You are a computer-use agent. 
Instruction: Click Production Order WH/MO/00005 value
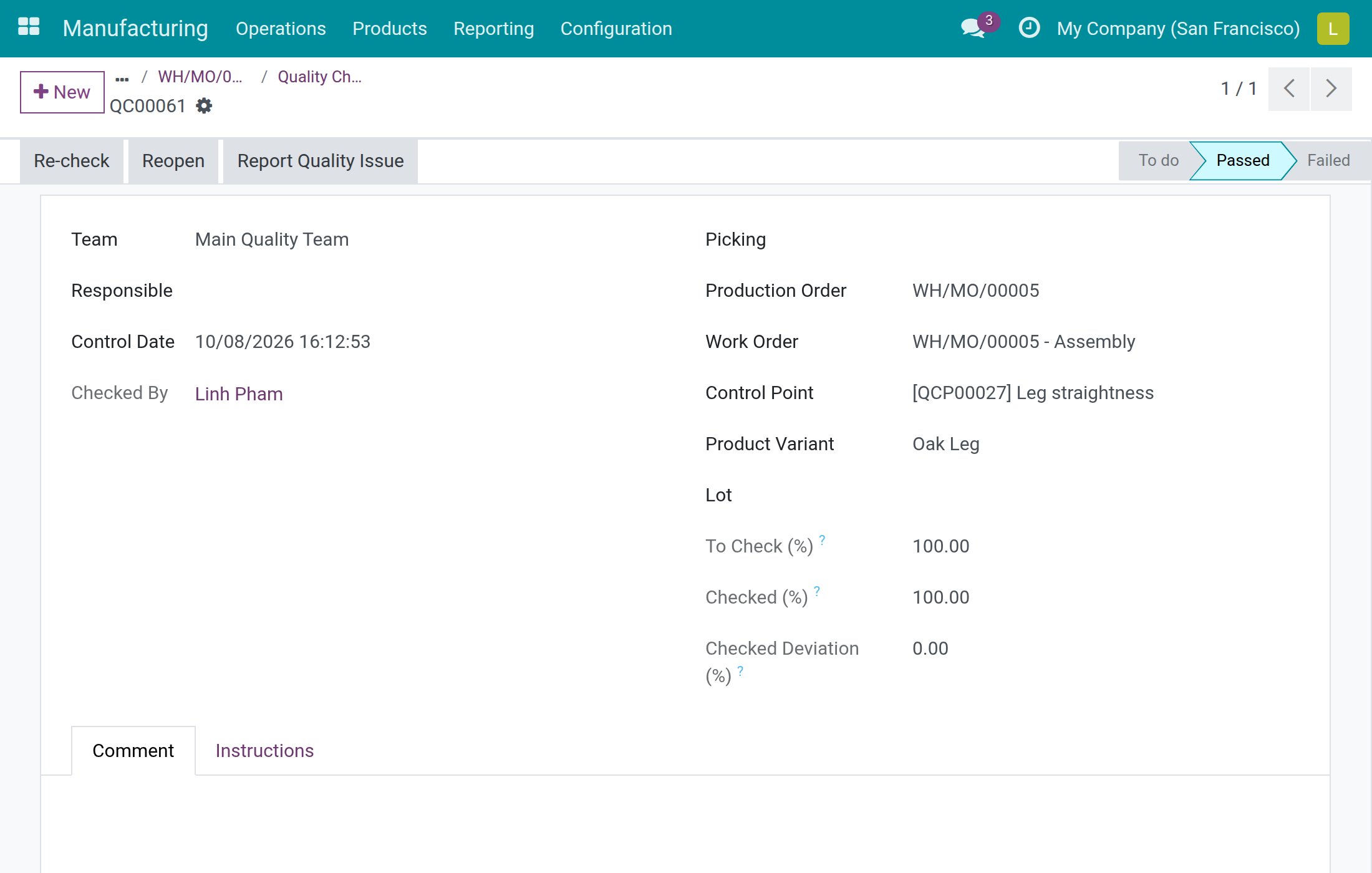[x=975, y=291]
